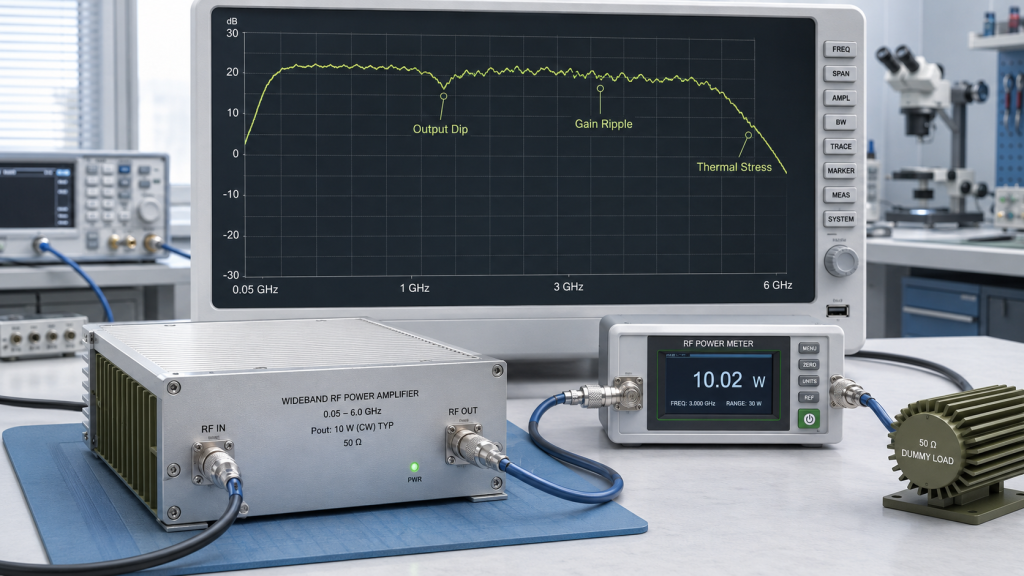The width and height of the screenshot is (1024, 576).
Task: Click the '0.05 GHz' axis label
Action: pos(255,289)
